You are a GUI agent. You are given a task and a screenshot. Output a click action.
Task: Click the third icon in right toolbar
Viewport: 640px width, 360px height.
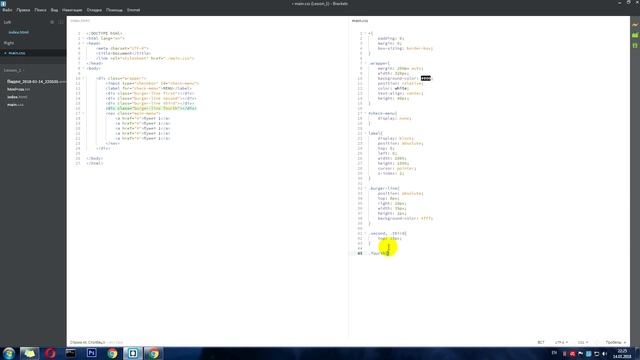click(x=635, y=45)
